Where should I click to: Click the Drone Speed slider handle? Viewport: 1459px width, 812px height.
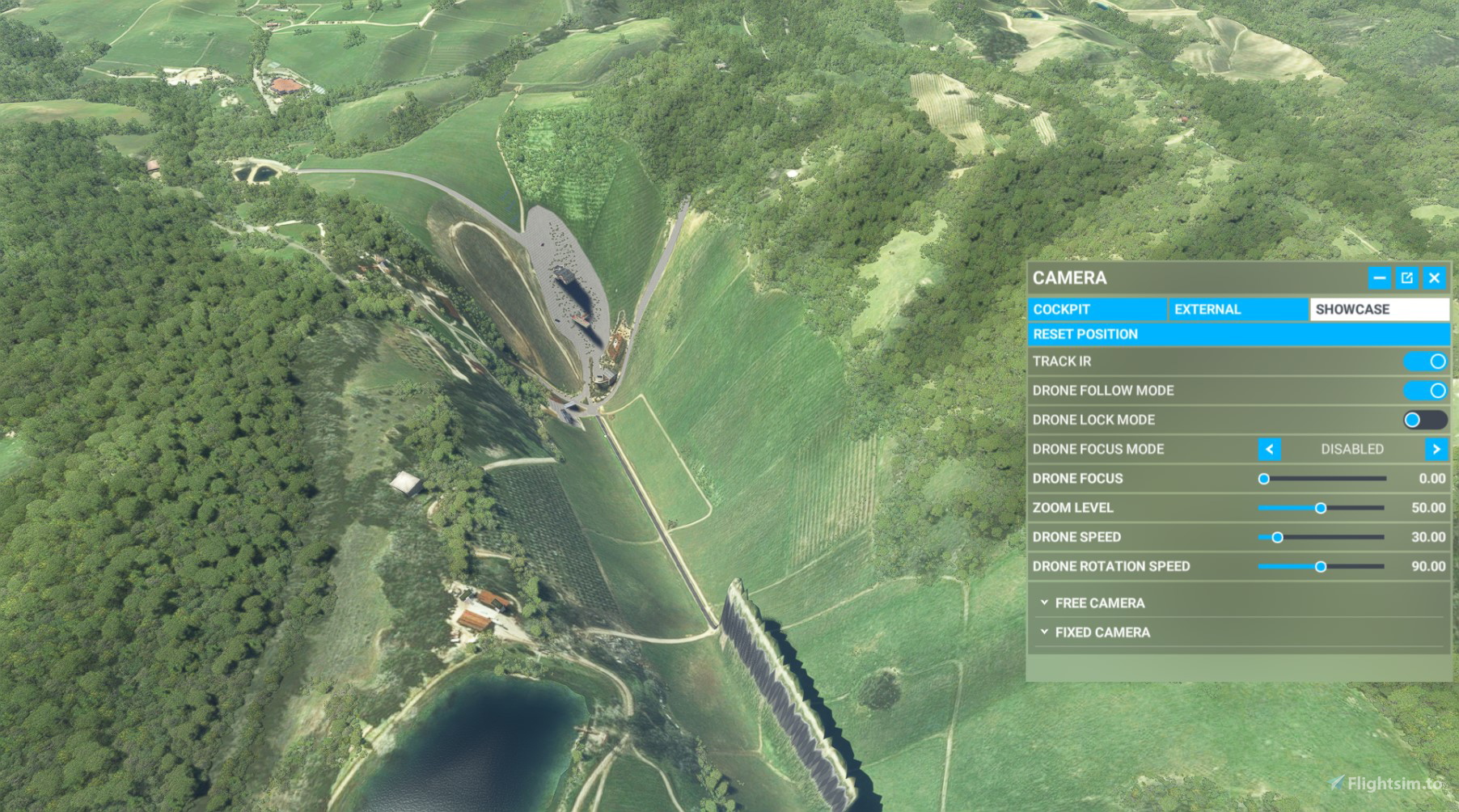[1278, 537]
